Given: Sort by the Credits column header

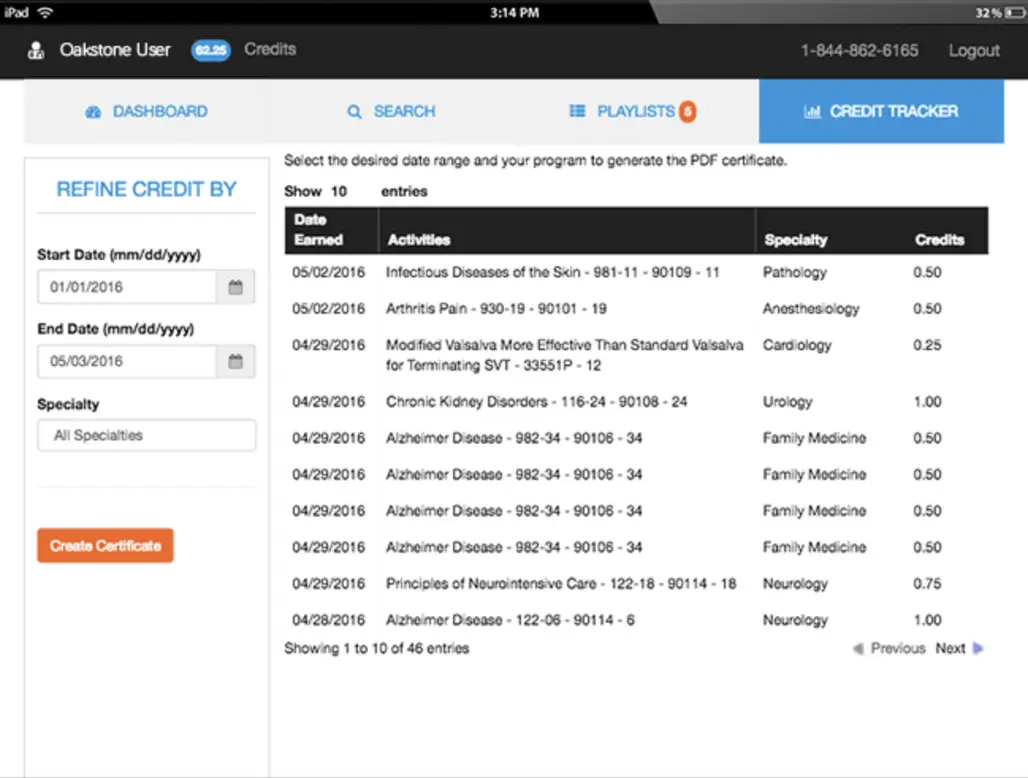Looking at the screenshot, I should (947, 230).
